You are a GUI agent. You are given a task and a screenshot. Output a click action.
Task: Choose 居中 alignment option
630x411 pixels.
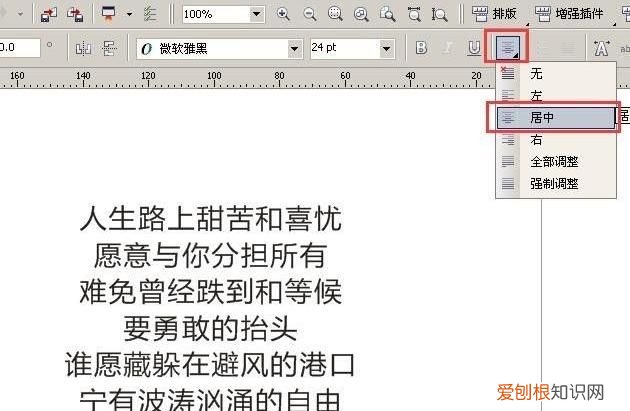[x=556, y=118]
